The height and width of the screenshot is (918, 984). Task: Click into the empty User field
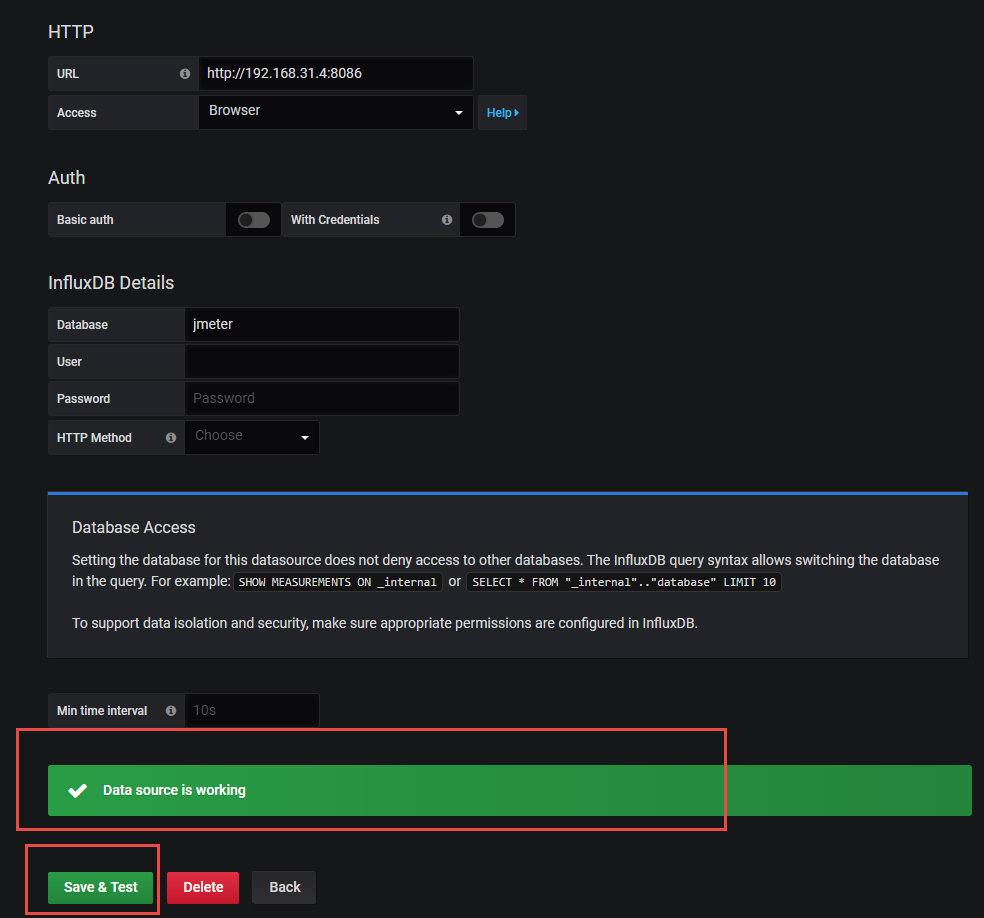point(321,361)
